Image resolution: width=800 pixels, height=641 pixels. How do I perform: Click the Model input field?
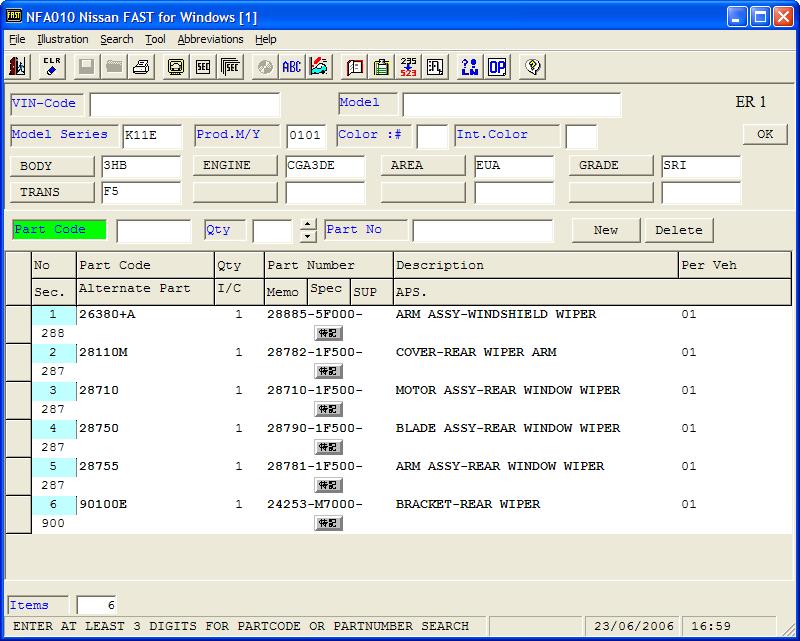(512, 105)
